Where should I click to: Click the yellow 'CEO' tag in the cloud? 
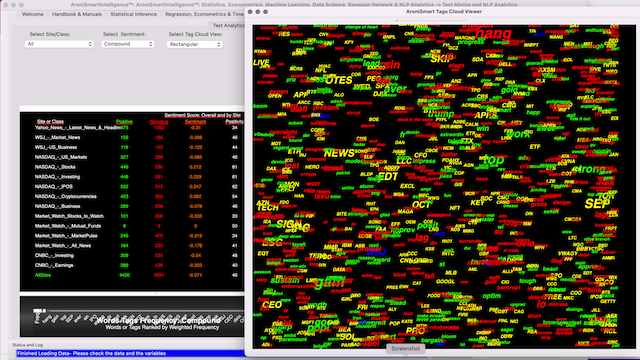(x=272, y=305)
